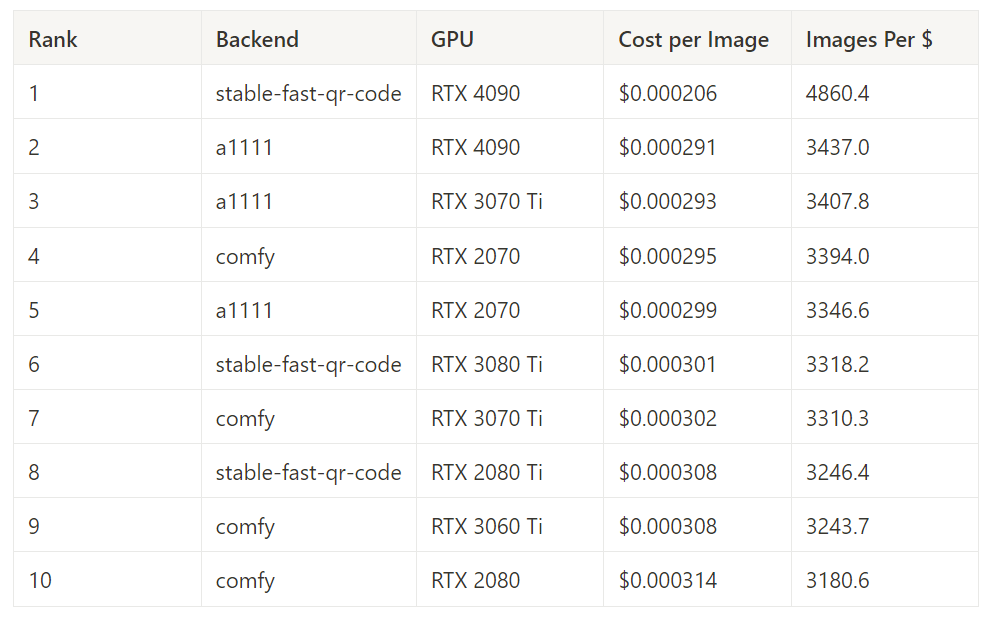This screenshot has width=992, height=617.
Task: Click the 3243.7 images value
Action: 837,527
